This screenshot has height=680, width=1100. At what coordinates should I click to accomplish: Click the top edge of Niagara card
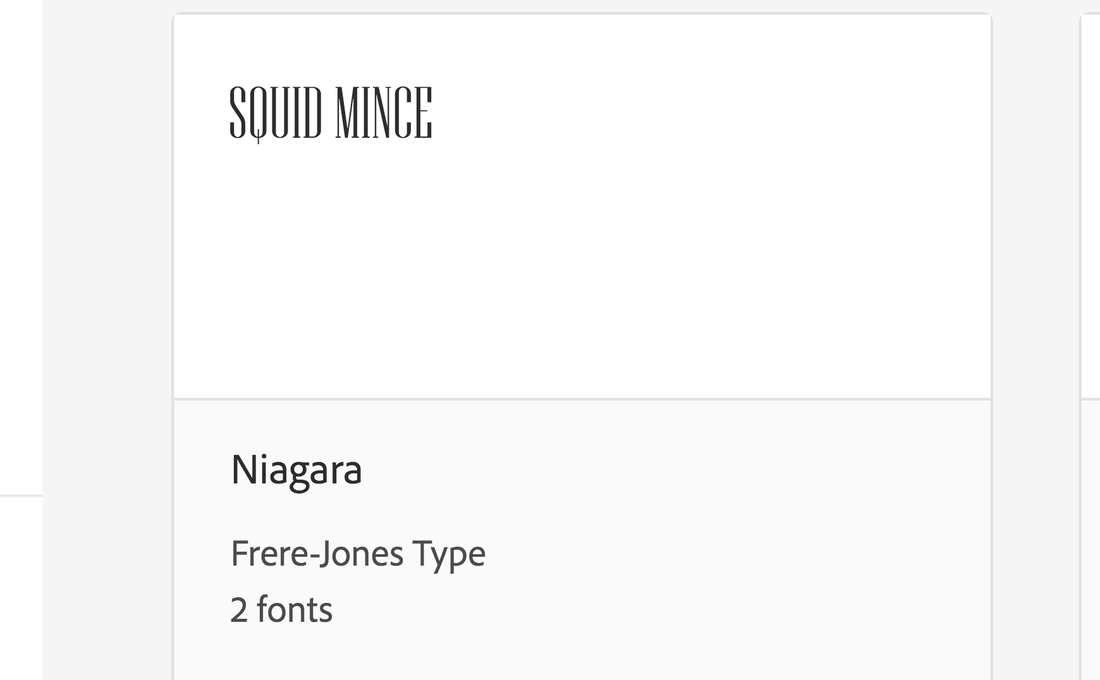click(x=582, y=14)
